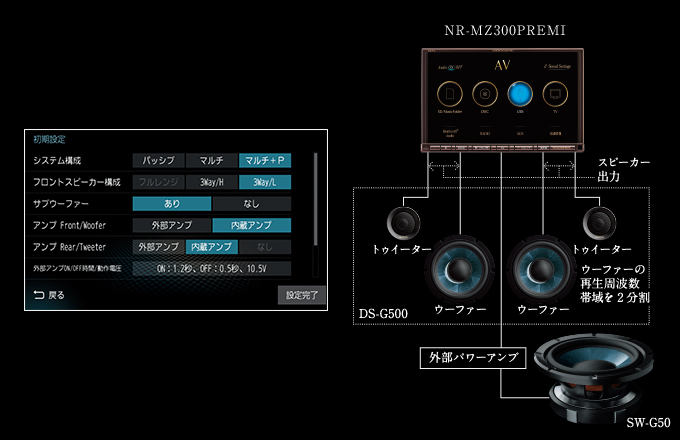Choose マルチ for system configuration
The height and width of the screenshot is (440, 680).
click(211, 160)
